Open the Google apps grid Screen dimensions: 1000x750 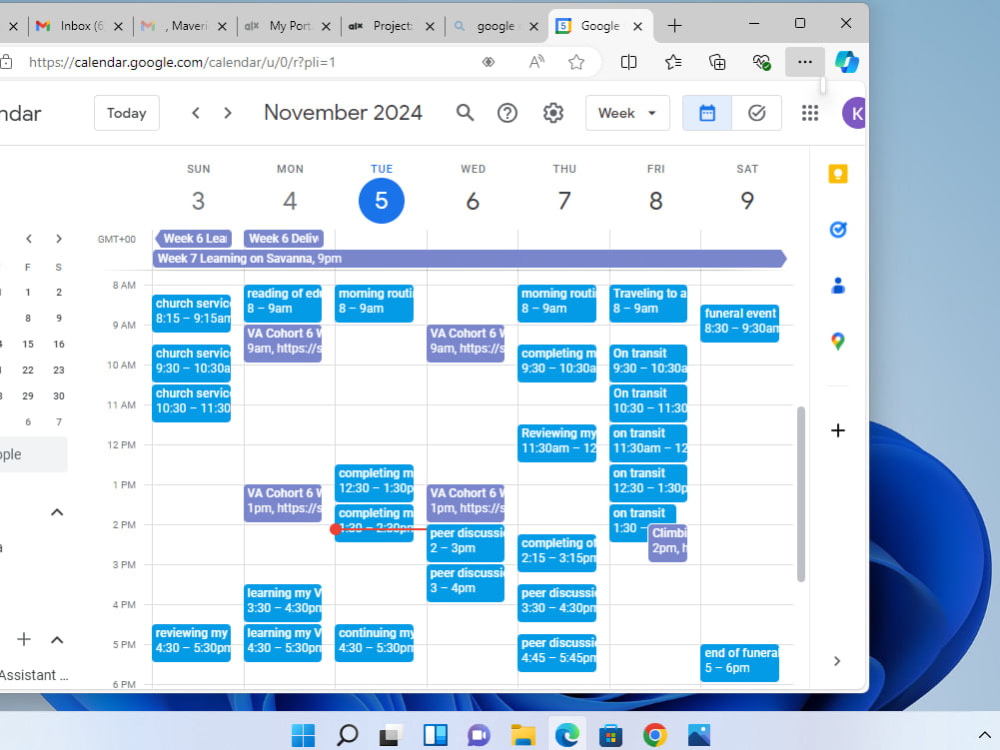coord(810,113)
